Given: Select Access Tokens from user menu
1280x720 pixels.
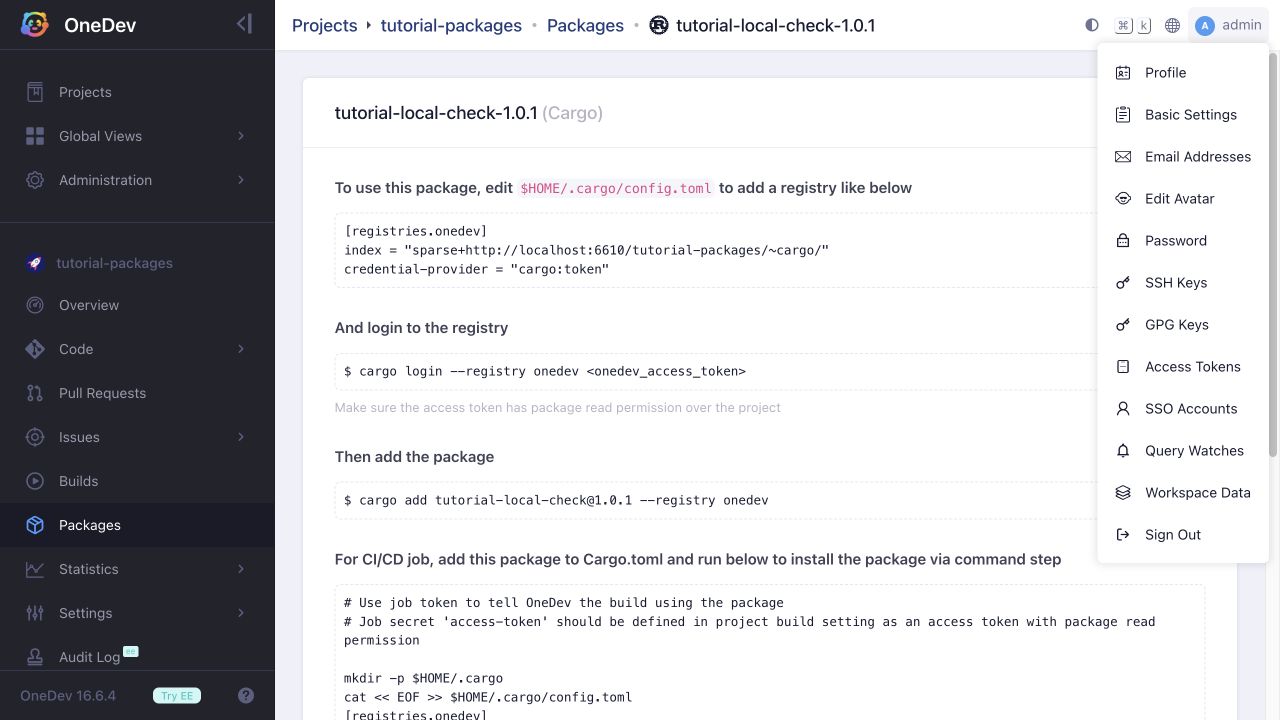Looking at the screenshot, I should (x=1183, y=367).
